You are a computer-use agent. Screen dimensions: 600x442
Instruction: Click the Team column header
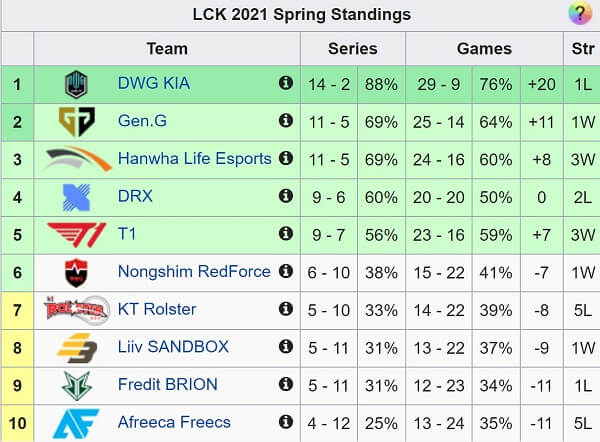167,49
